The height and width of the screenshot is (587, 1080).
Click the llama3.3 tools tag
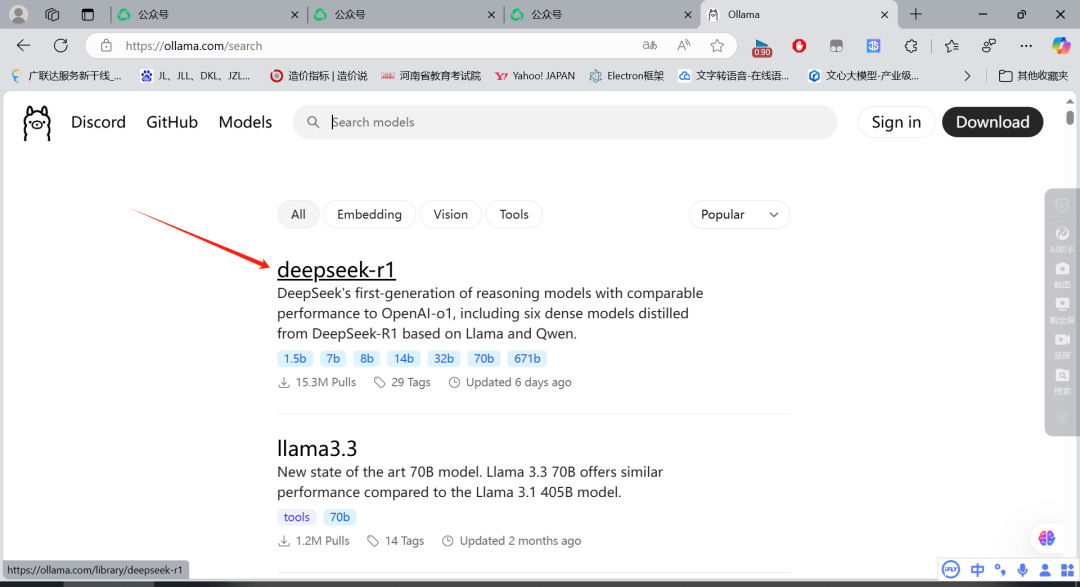[x=297, y=517]
